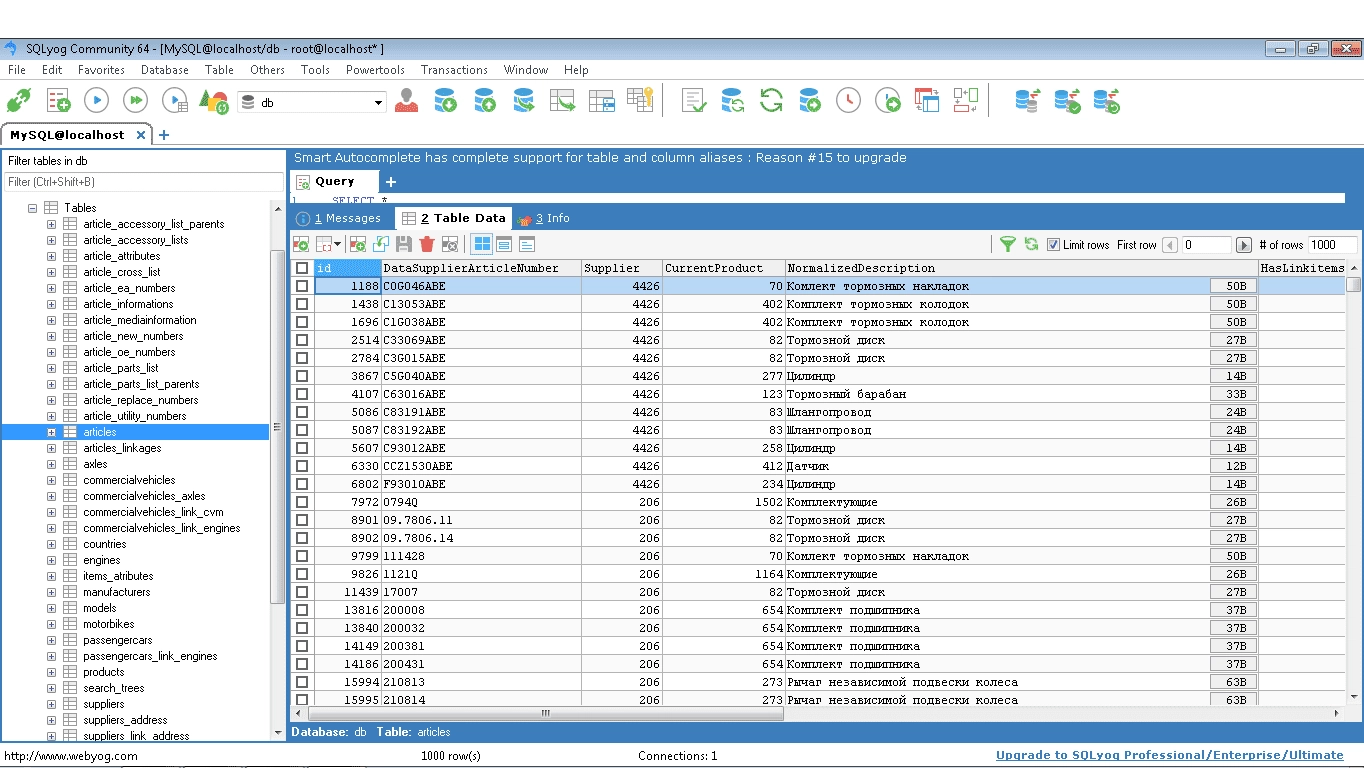The width and height of the screenshot is (1364, 768).
Task: Expand the passengercars table node
Action: (x=52, y=640)
